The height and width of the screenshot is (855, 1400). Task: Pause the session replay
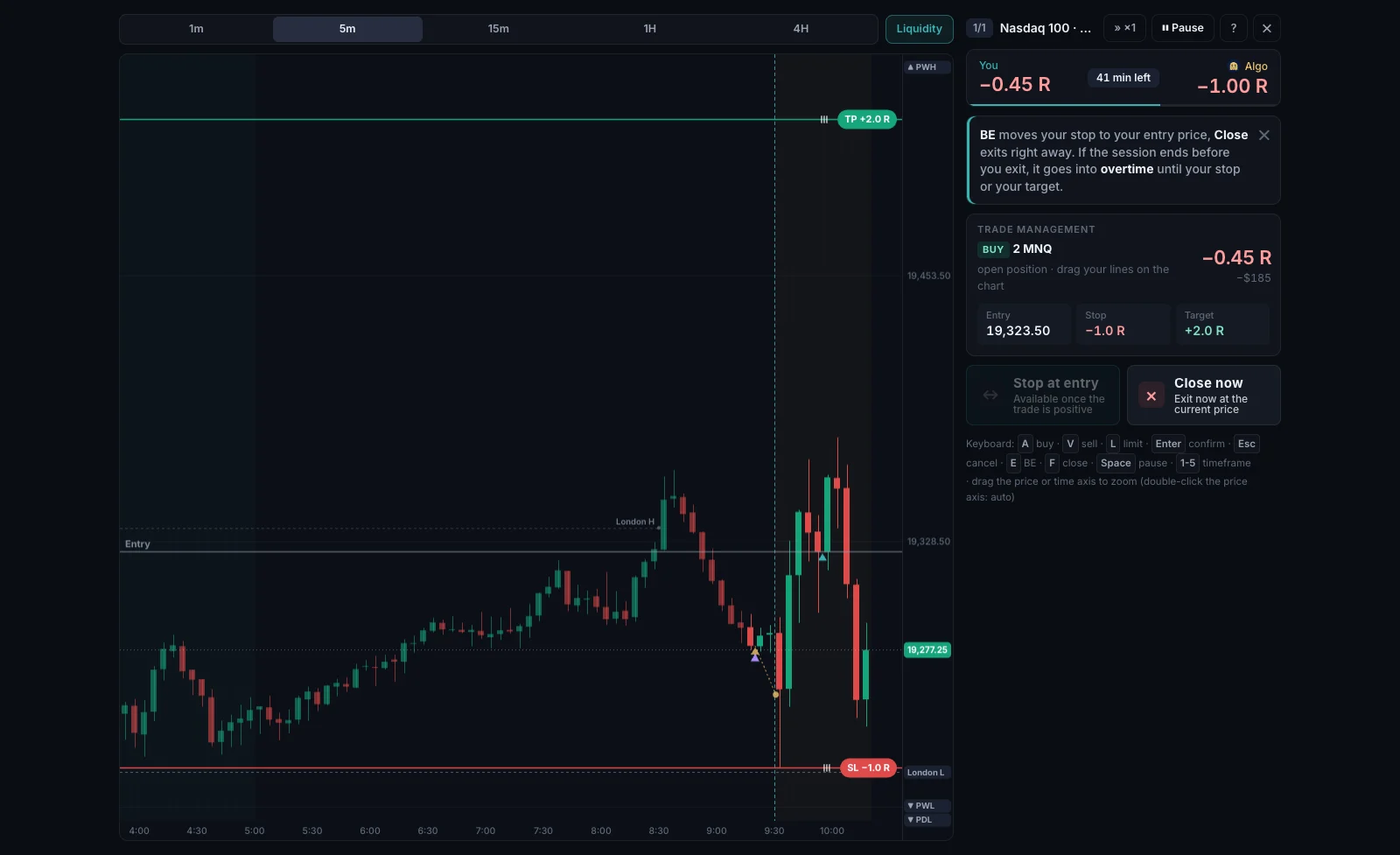[1182, 28]
